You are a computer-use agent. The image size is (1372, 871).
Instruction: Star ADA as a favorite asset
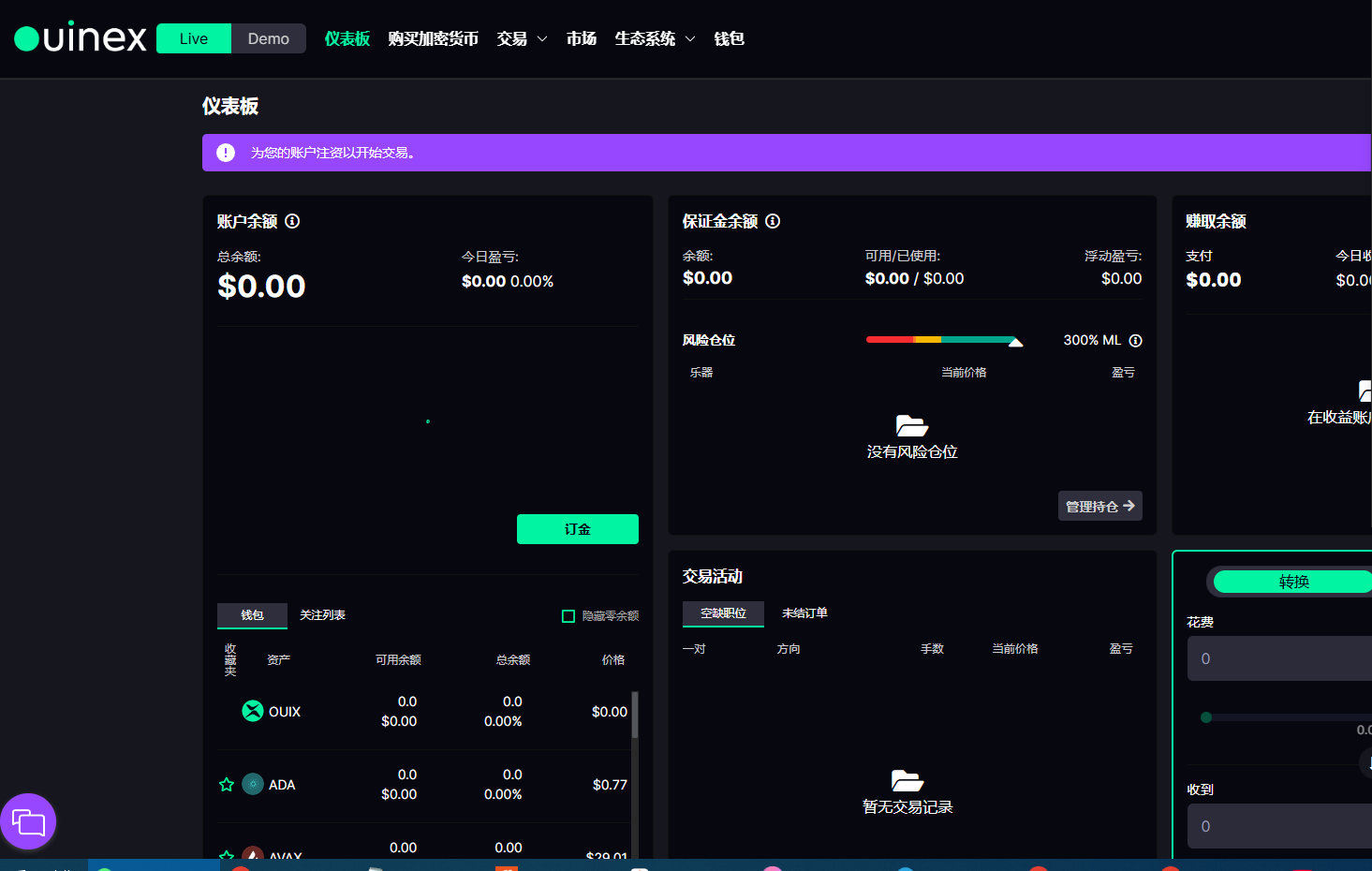click(227, 785)
